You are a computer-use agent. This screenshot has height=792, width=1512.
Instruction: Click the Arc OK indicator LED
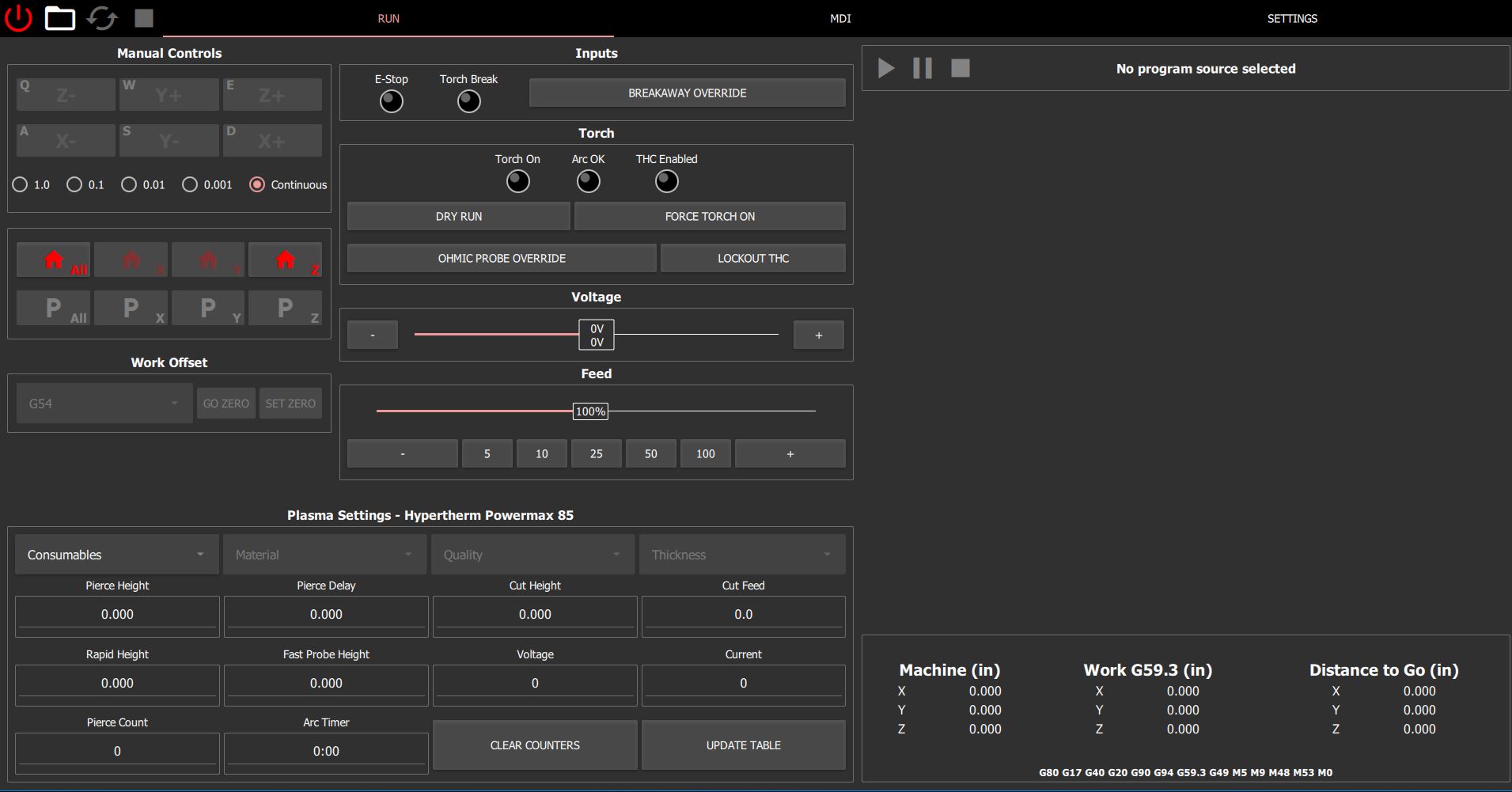tap(589, 181)
